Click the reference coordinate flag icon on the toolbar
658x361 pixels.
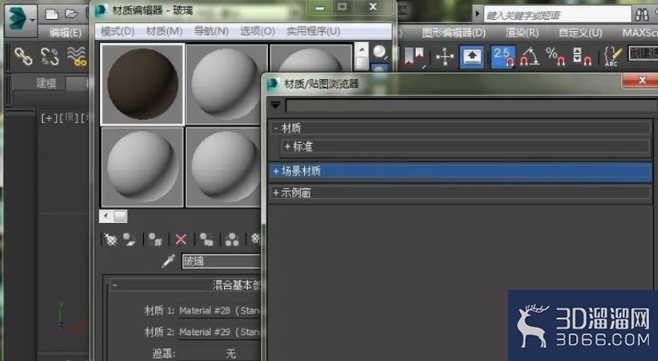[x=414, y=57]
